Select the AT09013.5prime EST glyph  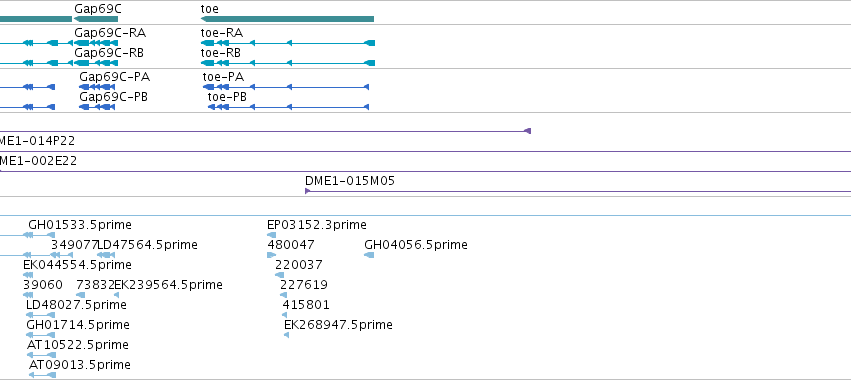[42, 375]
